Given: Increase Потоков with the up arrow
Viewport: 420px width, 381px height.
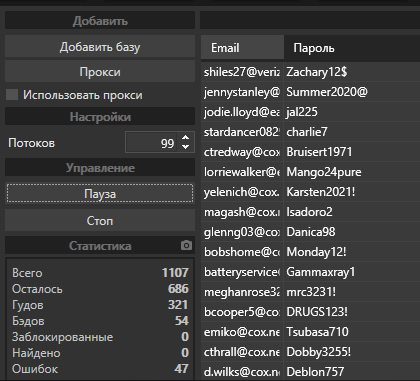Looking at the screenshot, I should pyautogui.click(x=186, y=138).
